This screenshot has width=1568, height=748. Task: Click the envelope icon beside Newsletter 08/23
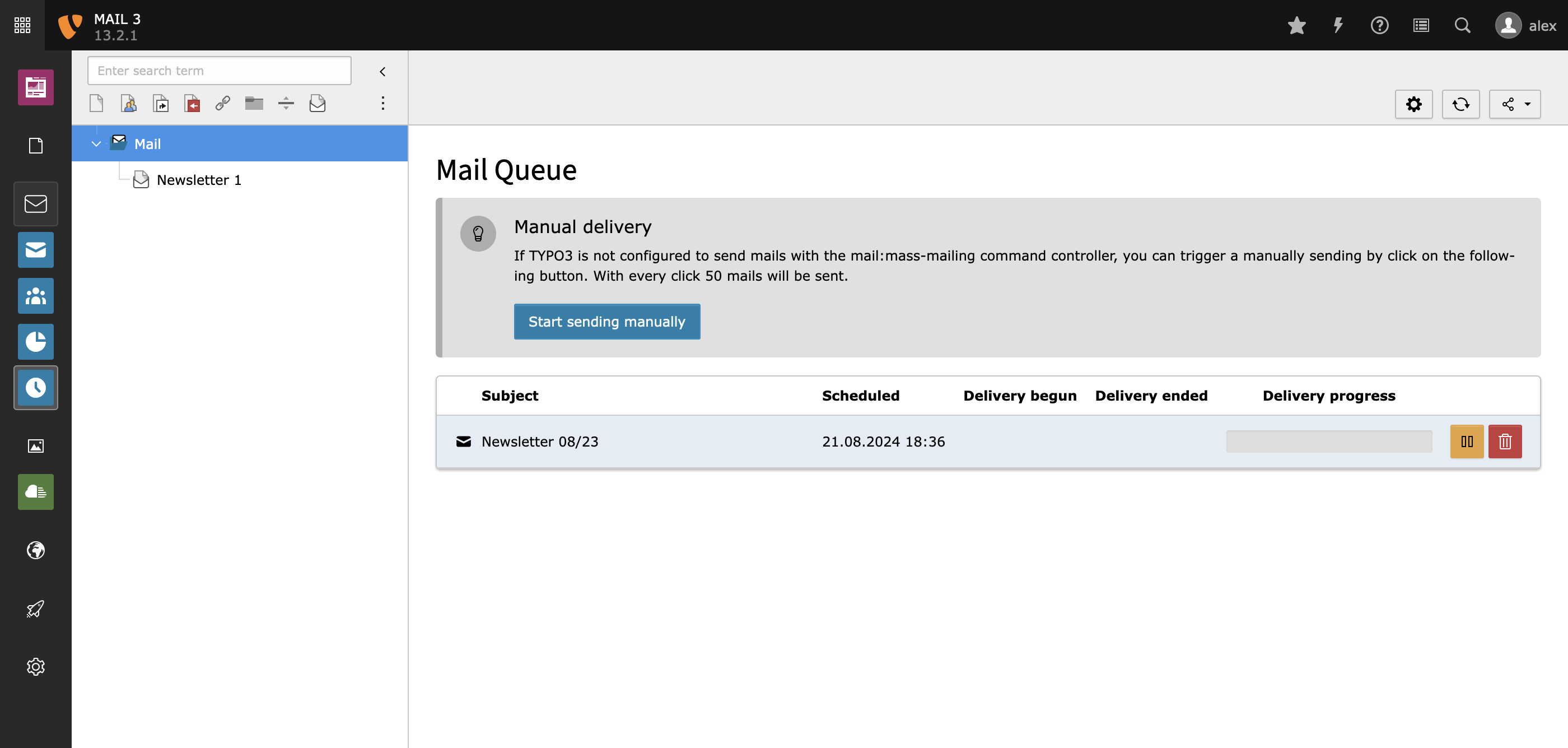point(463,442)
